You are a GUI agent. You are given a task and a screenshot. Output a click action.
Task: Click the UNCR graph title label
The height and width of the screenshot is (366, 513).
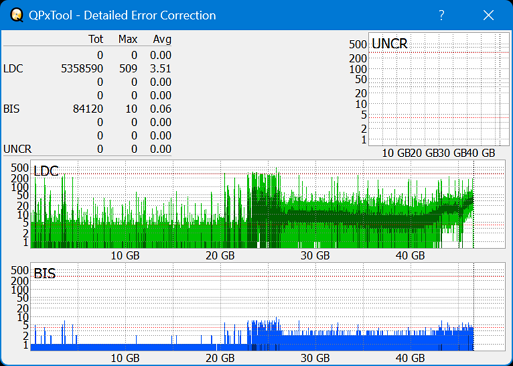coord(389,44)
